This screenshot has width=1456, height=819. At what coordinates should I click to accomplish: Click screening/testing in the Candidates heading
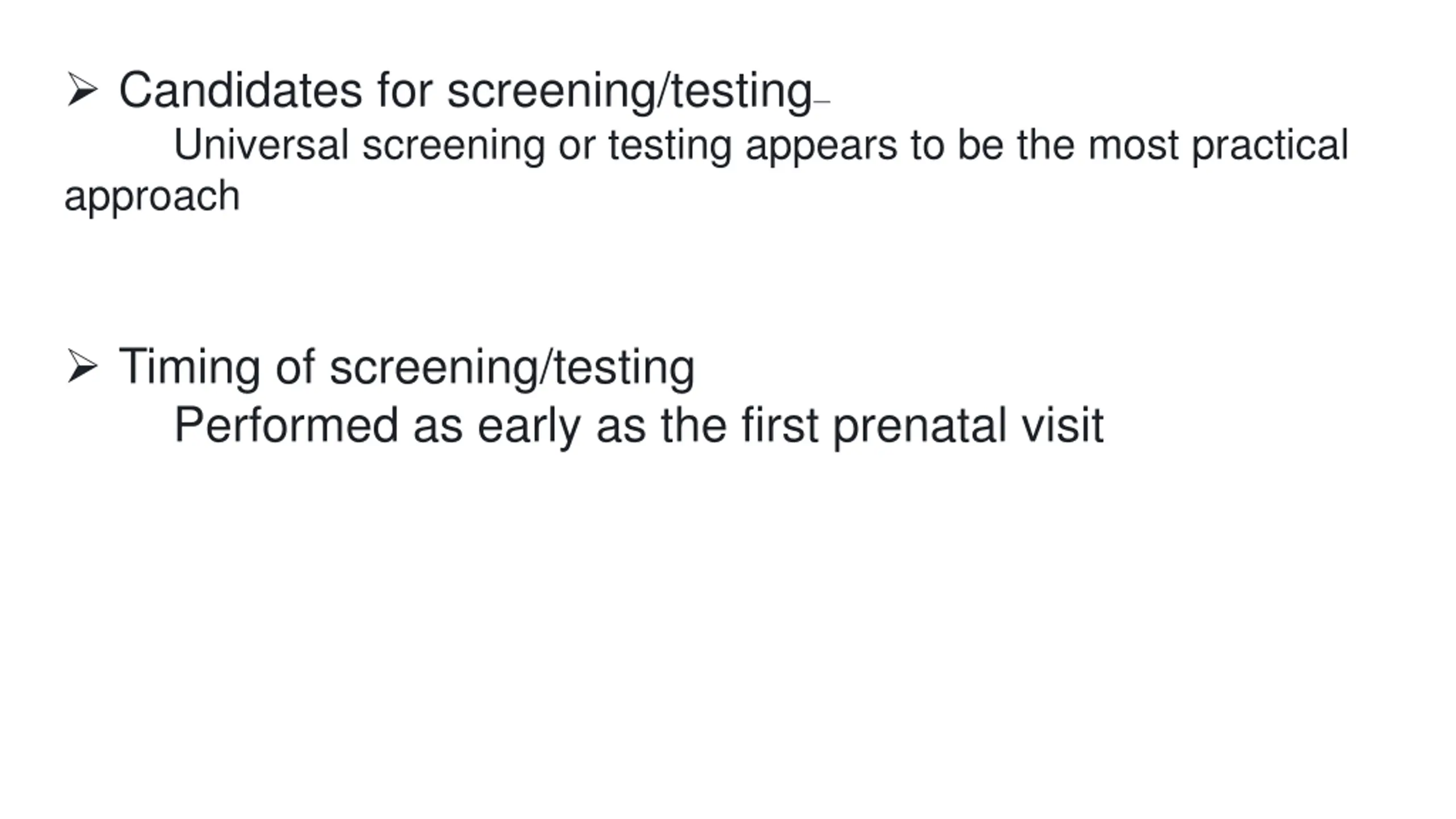(x=630, y=92)
